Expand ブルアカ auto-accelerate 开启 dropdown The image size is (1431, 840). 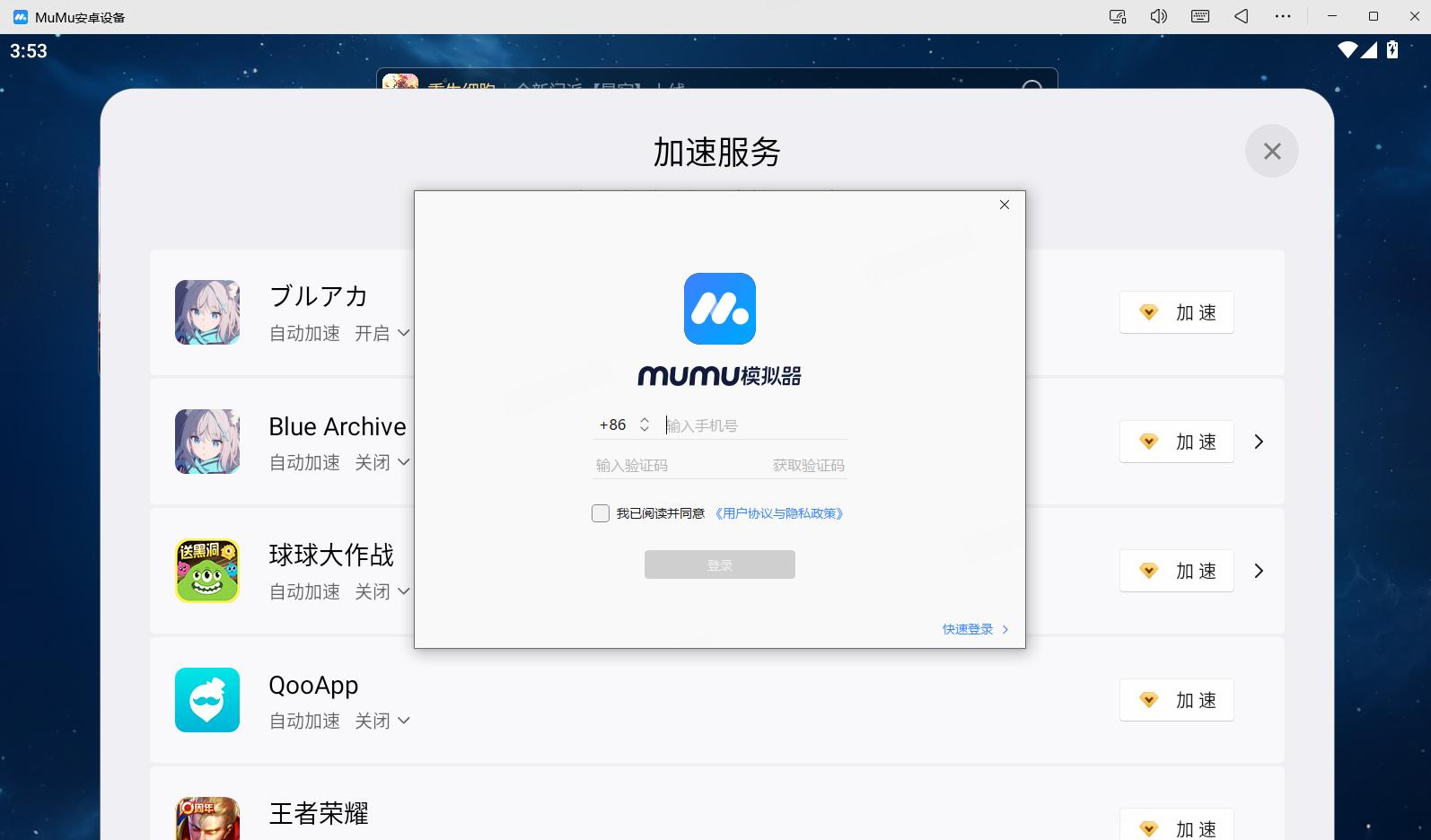tap(382, 333)
